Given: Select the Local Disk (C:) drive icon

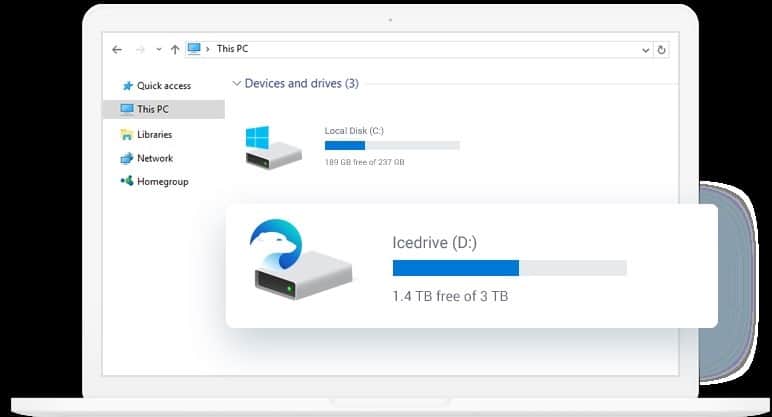Looking at the screenshot, I should tap(273, 147).
